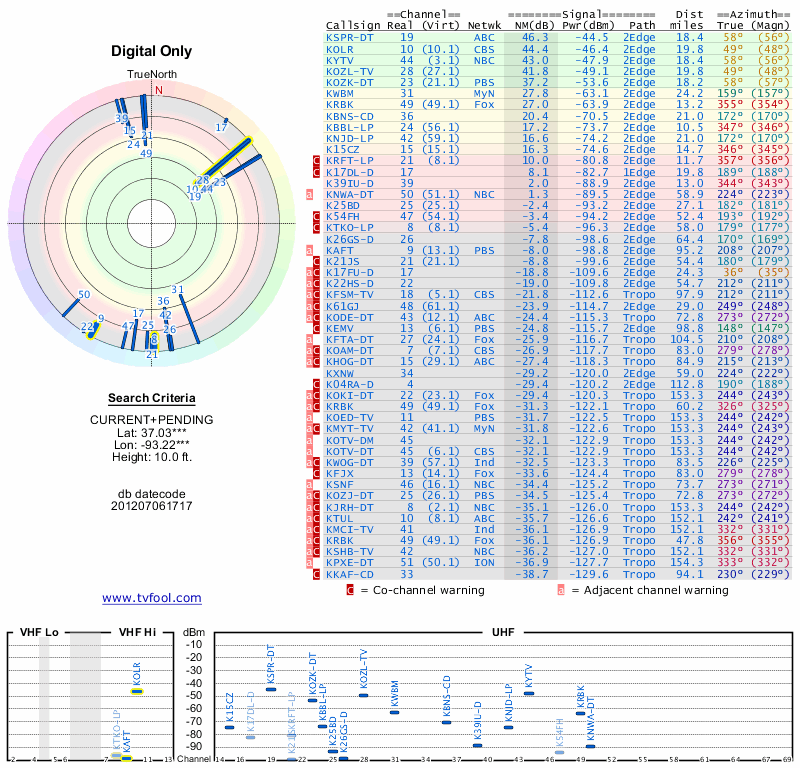Select the datecode '201207061717'

pos(152,506)
